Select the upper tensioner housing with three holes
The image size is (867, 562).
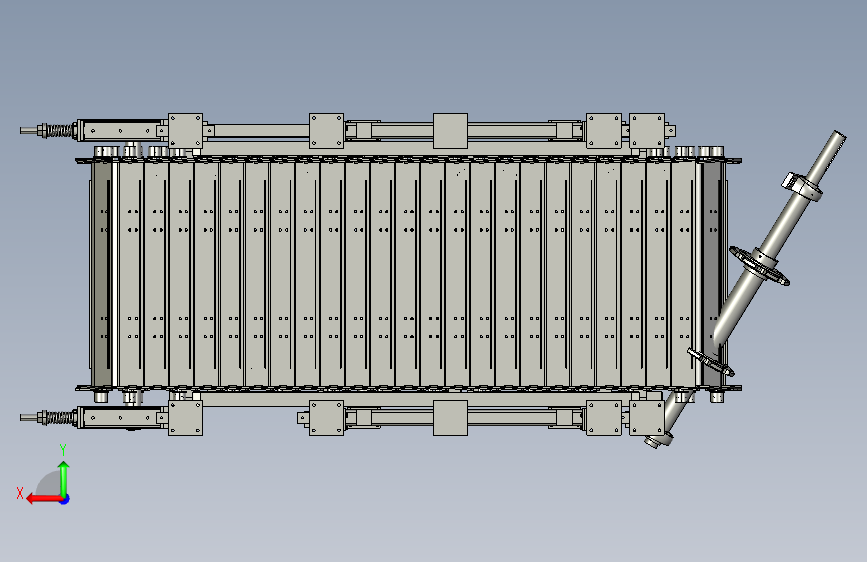tap(121, 131)
